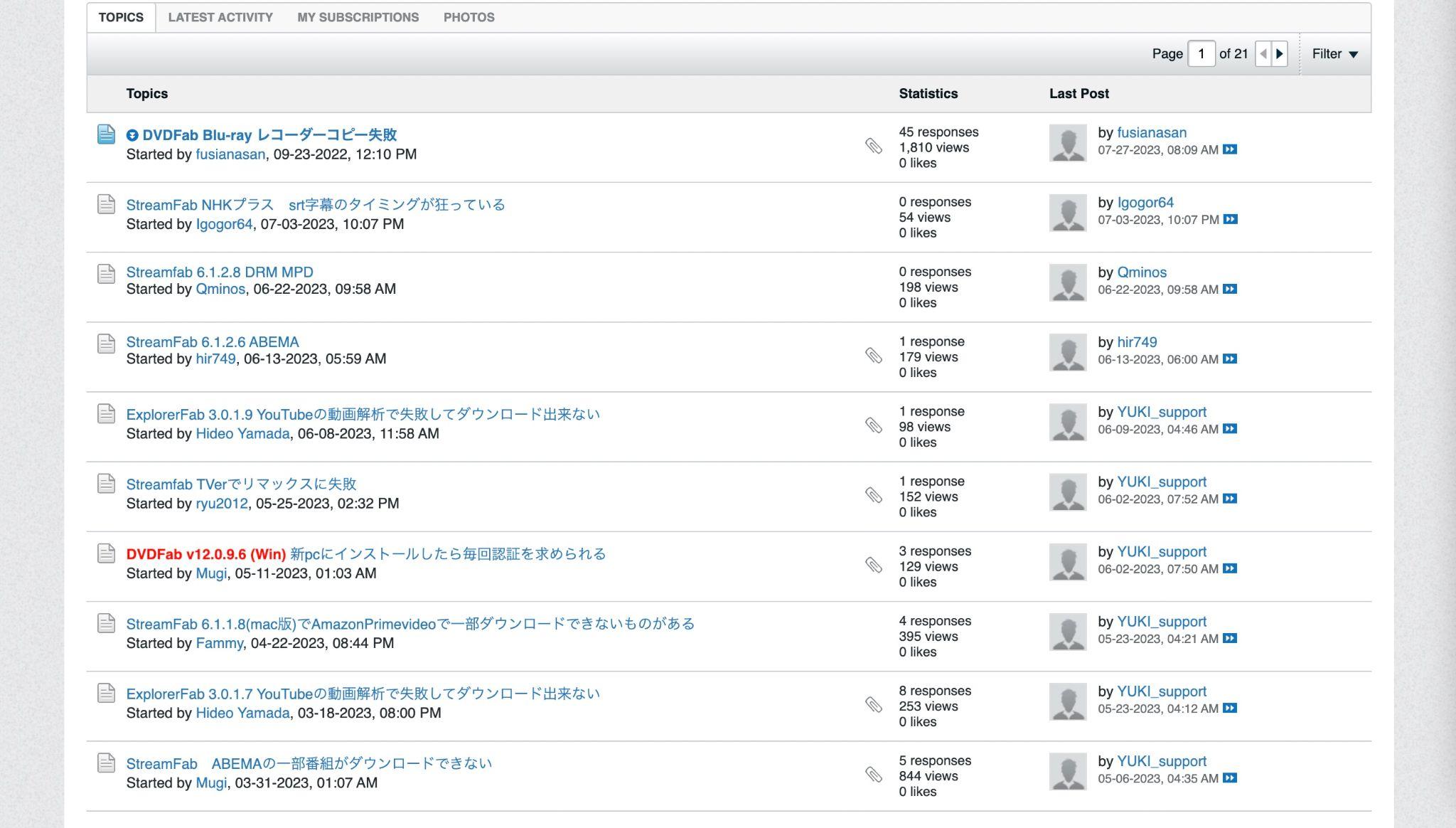Open topic StreamFab 6.1.2.6 ABEMA
Image resolution: width=1456 pixels, height=828 pixels.
point(213,341)
